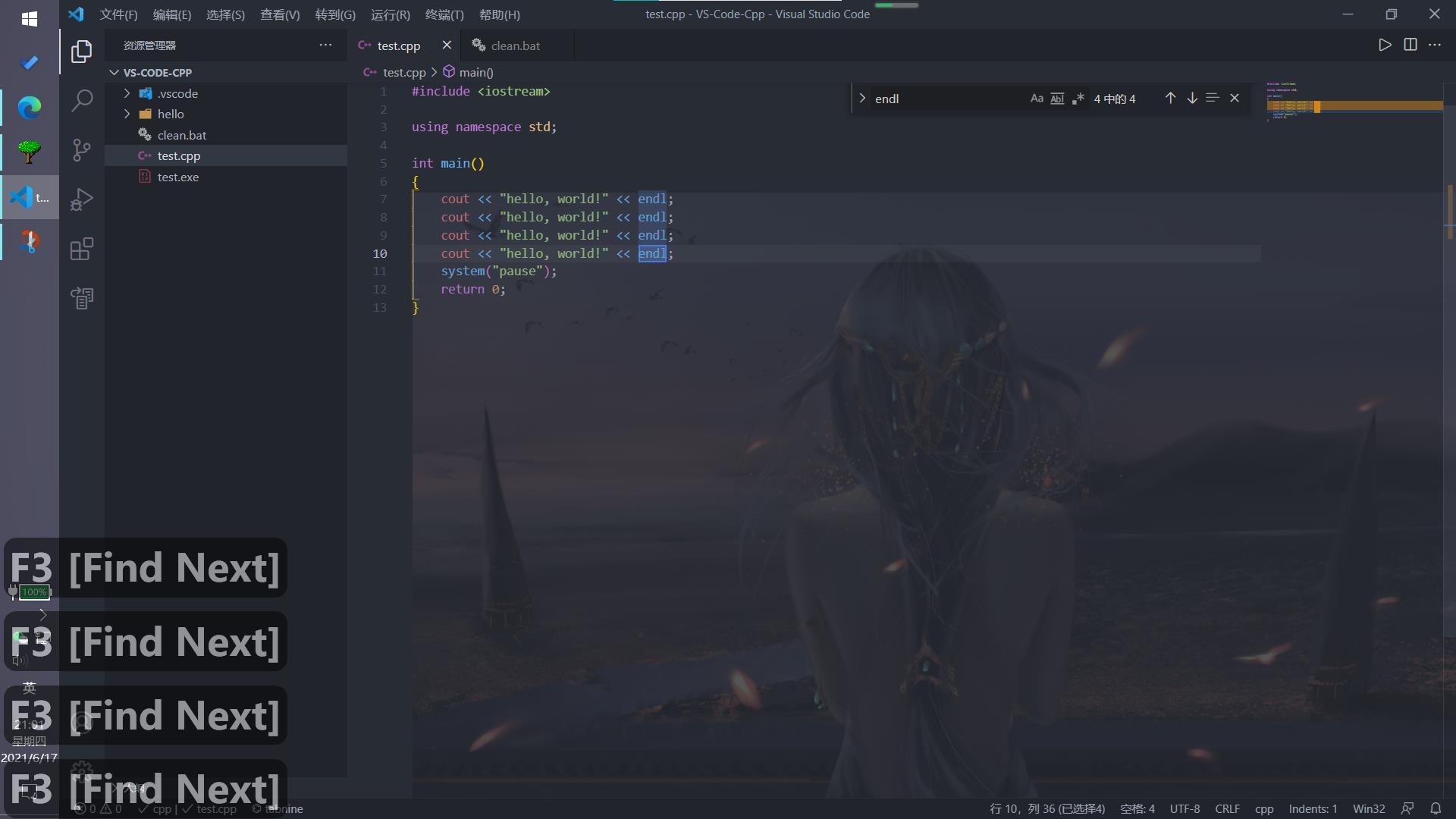The height and width of the screenshot is (819, 1456).
Task: Toggle Match Whole Word in find widget
Action: tap(1057, 99)
